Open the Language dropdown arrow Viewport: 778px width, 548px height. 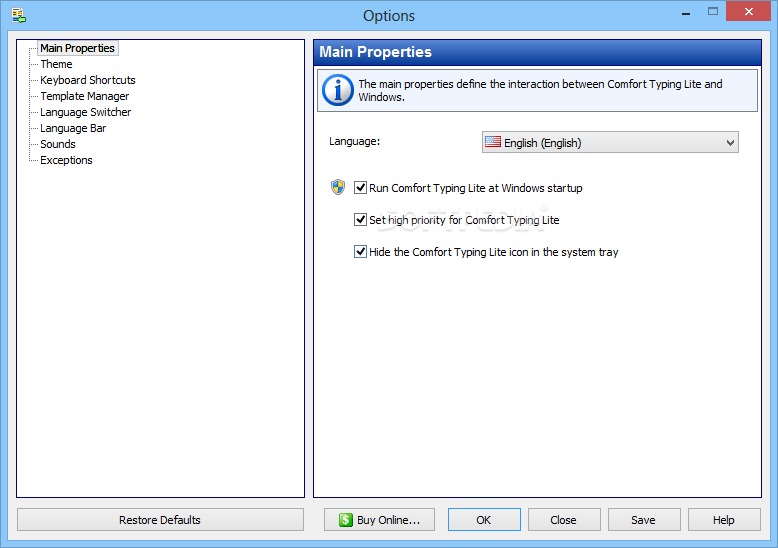pos(730,142)
